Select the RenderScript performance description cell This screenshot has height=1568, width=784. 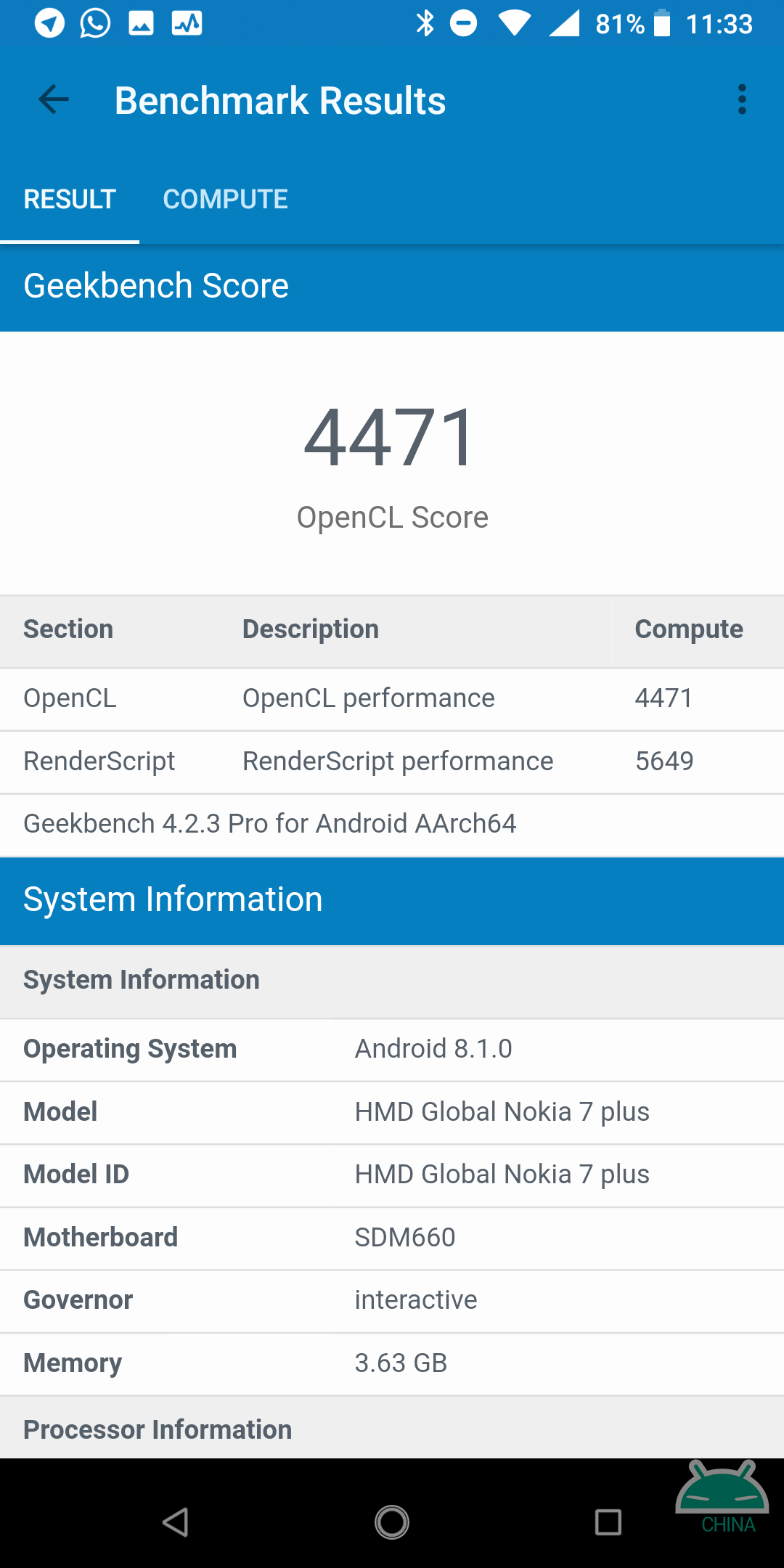[398, 761]
